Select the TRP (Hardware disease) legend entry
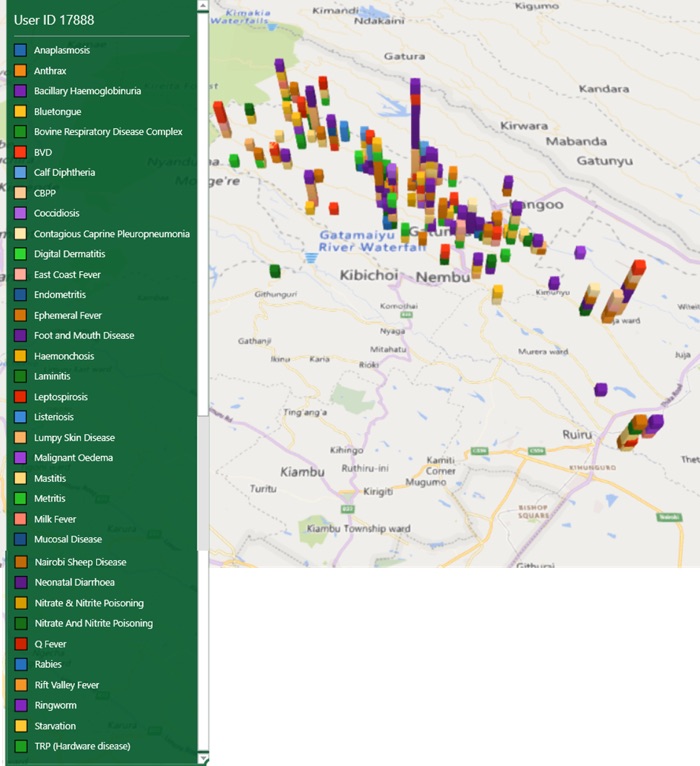Screen dimensions: 700x766 [x=72, y=746]
